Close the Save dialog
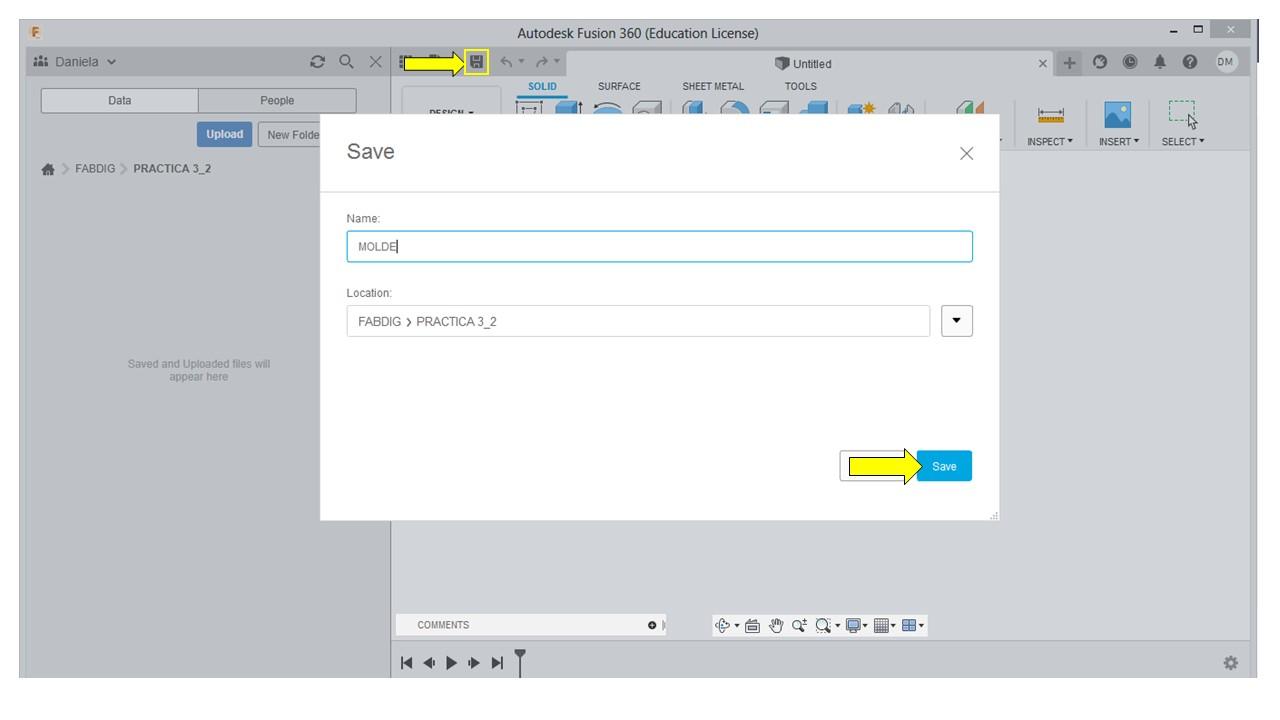1280x720 pixels. pos(966,153)
